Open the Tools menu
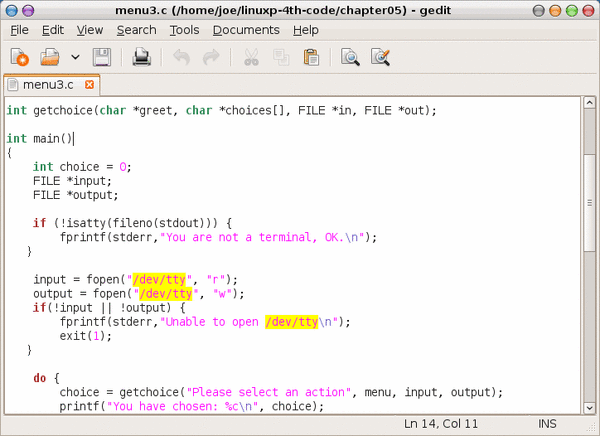Screen dimensions: 600x436 (x=184, y=30)
